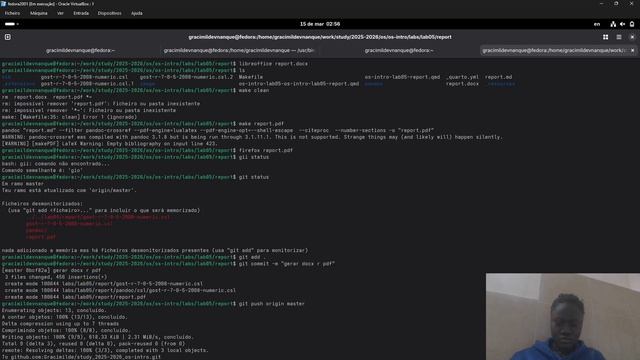Minimize the VirtualBox window
640x360 pixels.
601,4
